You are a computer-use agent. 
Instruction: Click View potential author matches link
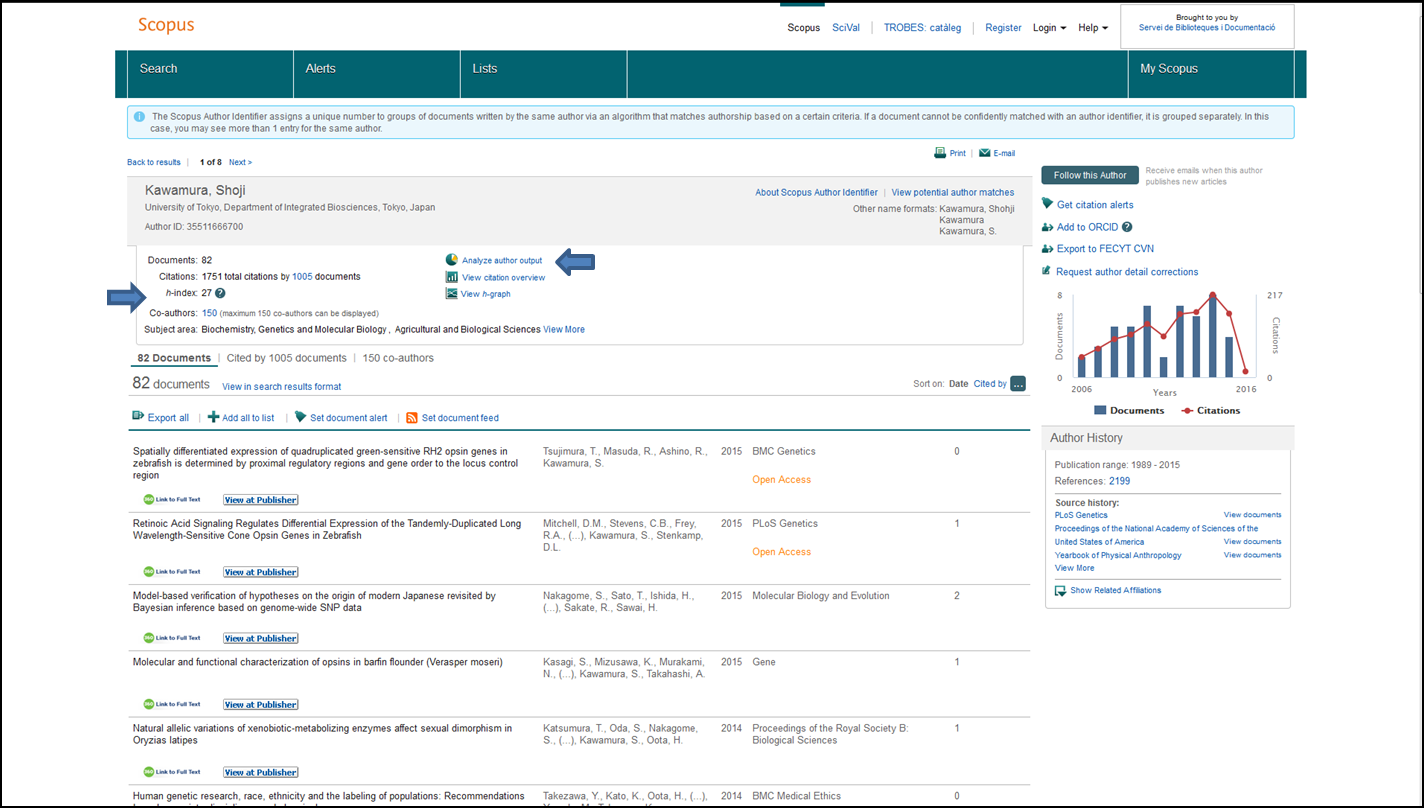coord(952,192)
